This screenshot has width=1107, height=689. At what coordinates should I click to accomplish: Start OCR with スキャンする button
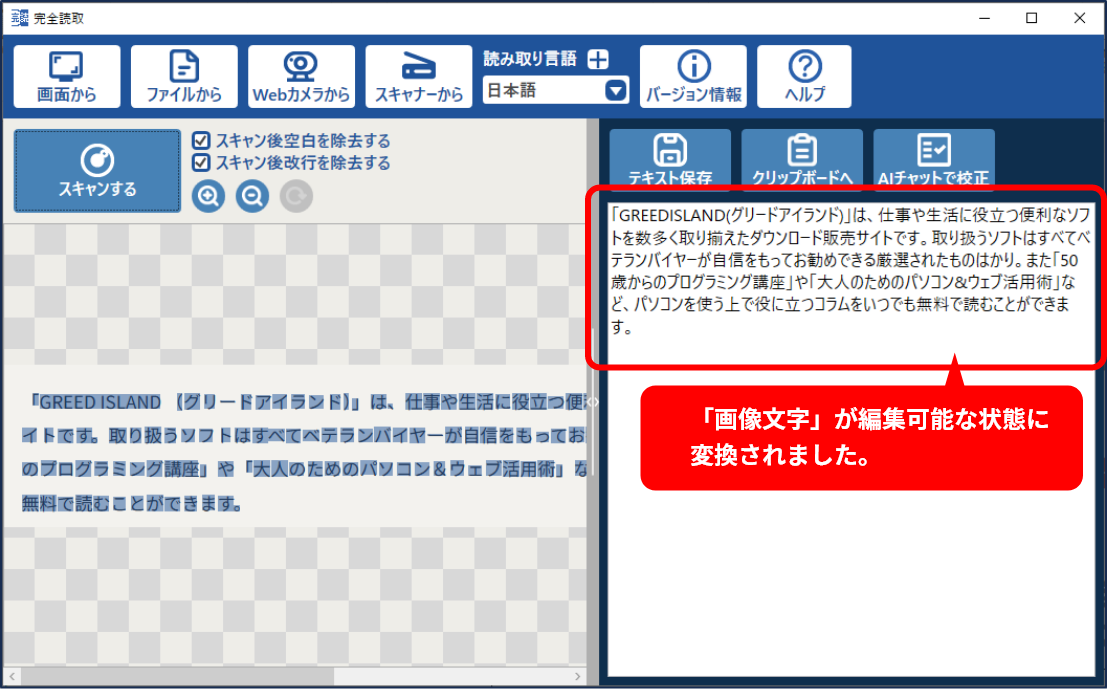point(97,171)
